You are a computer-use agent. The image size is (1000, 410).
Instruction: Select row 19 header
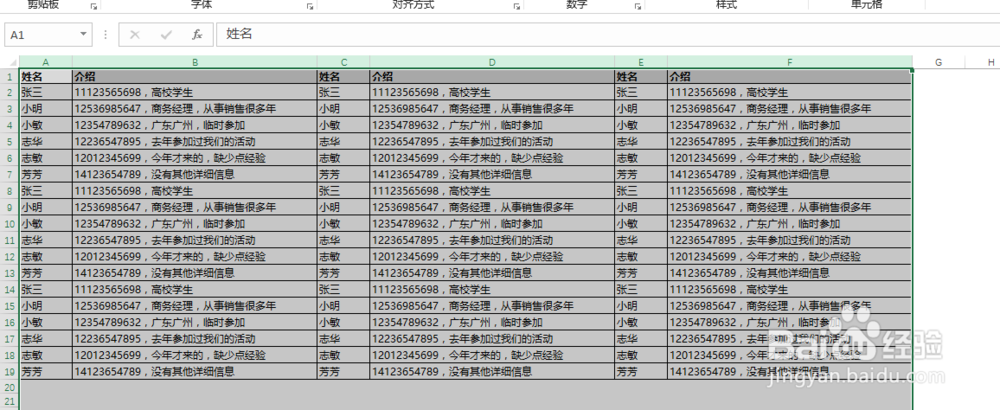click(x=10, y=371)
